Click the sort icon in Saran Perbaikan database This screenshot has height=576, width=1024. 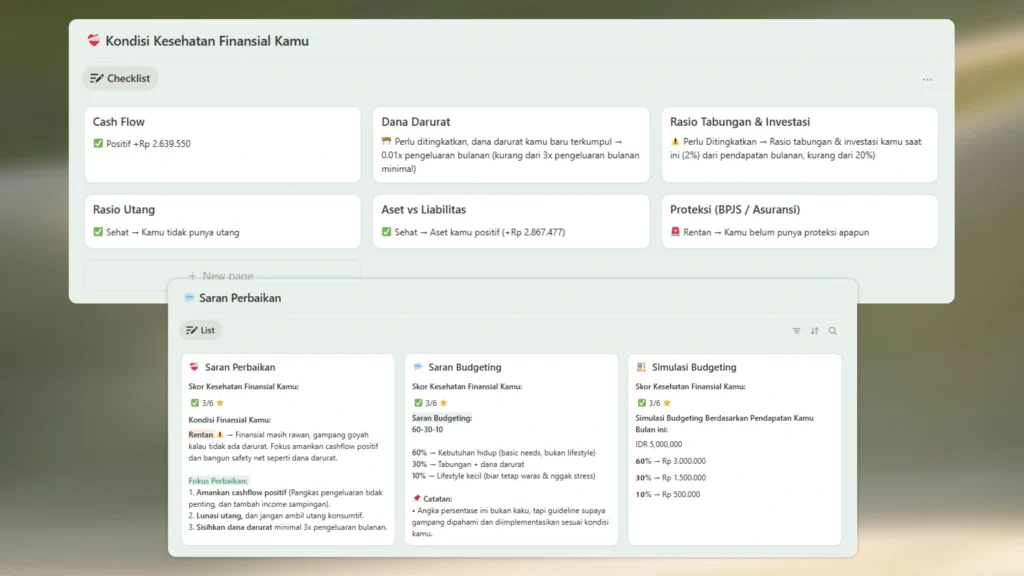point(814,331)
